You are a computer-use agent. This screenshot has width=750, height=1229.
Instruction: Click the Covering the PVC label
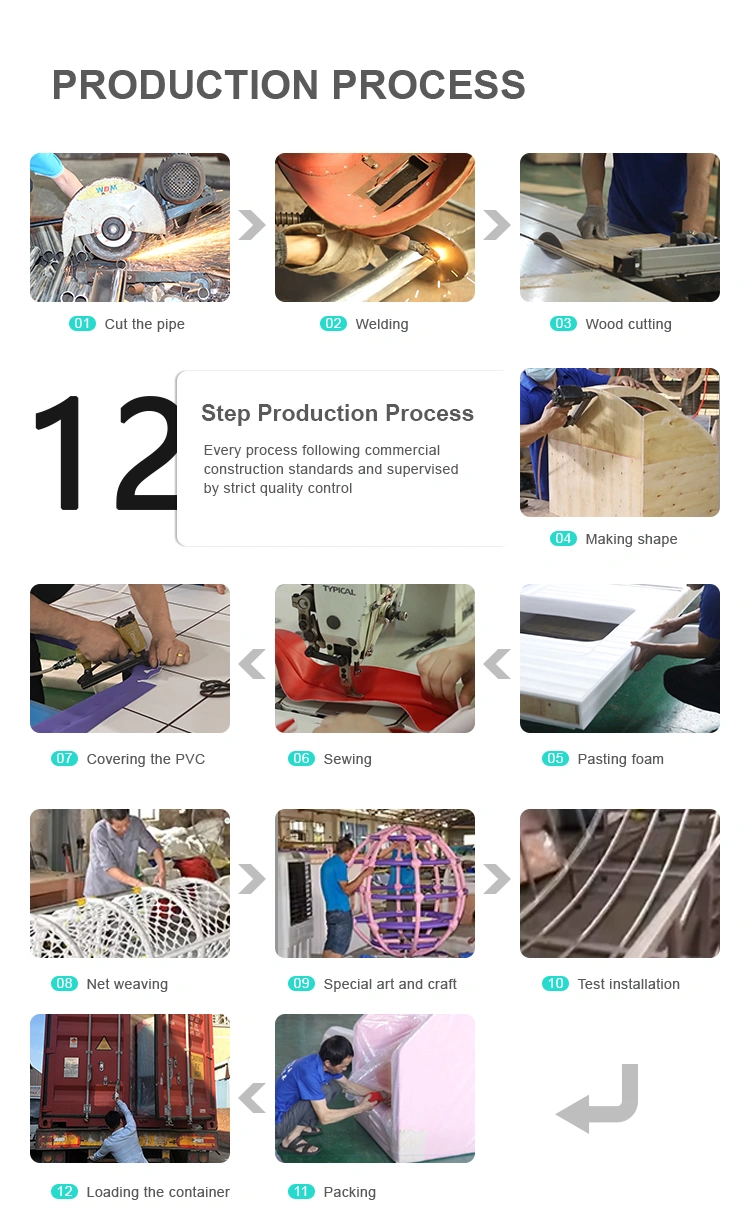click(146, 759)
